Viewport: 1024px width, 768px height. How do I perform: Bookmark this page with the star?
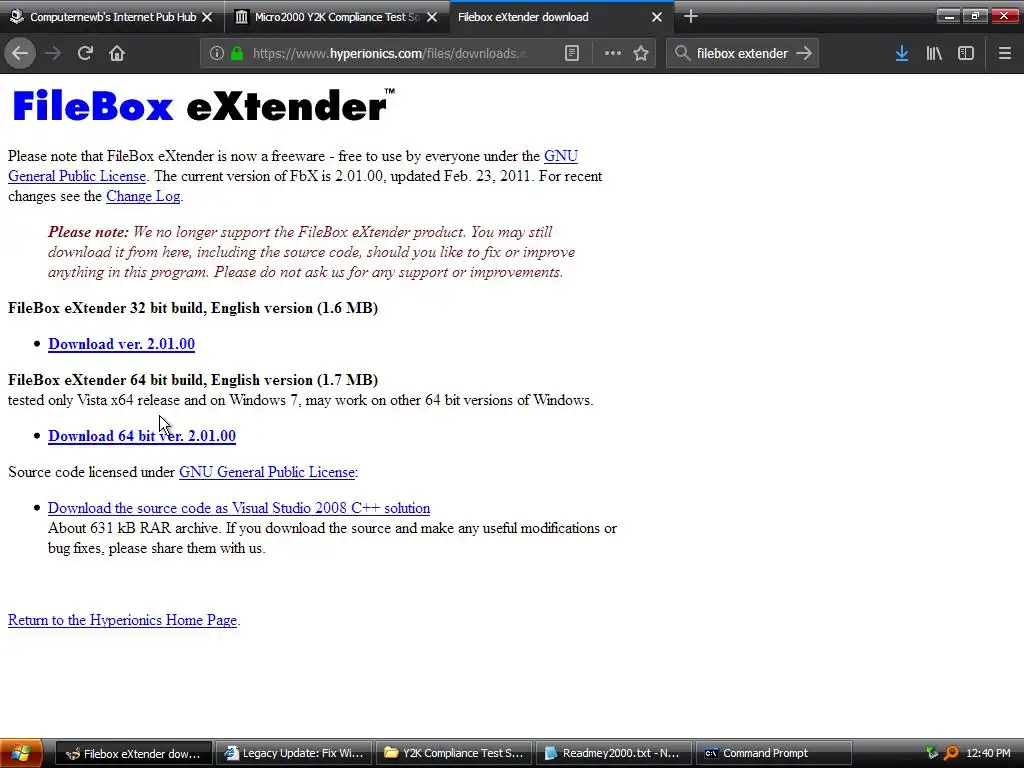click(641, 54)
